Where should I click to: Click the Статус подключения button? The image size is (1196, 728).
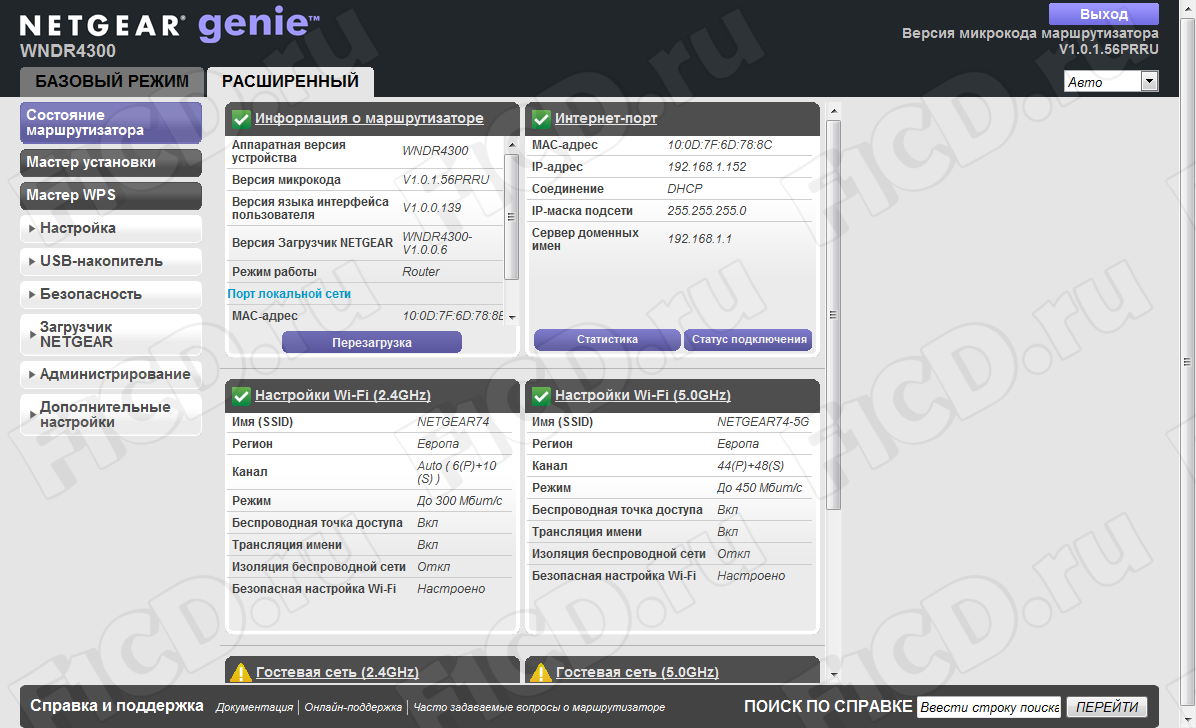[x=748, y=340]
